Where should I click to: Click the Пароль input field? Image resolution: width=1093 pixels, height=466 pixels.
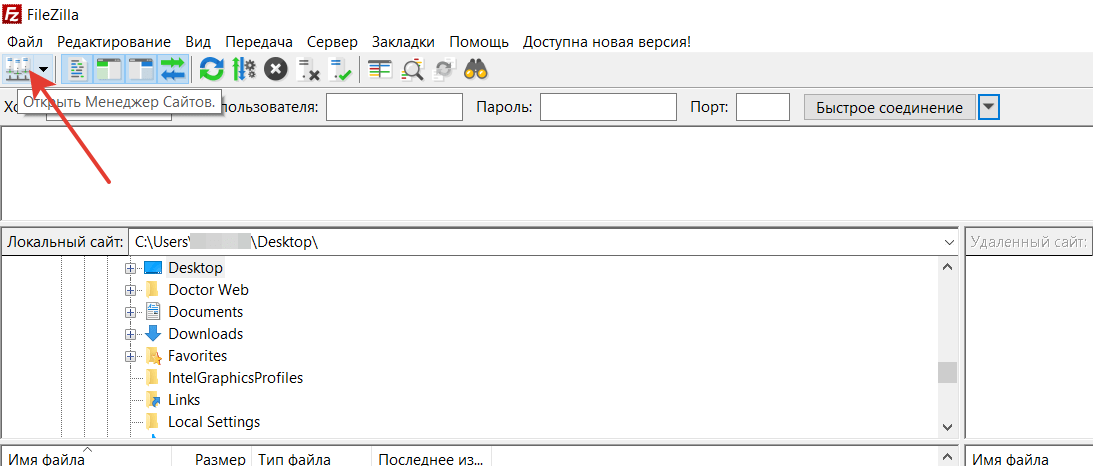609,107
